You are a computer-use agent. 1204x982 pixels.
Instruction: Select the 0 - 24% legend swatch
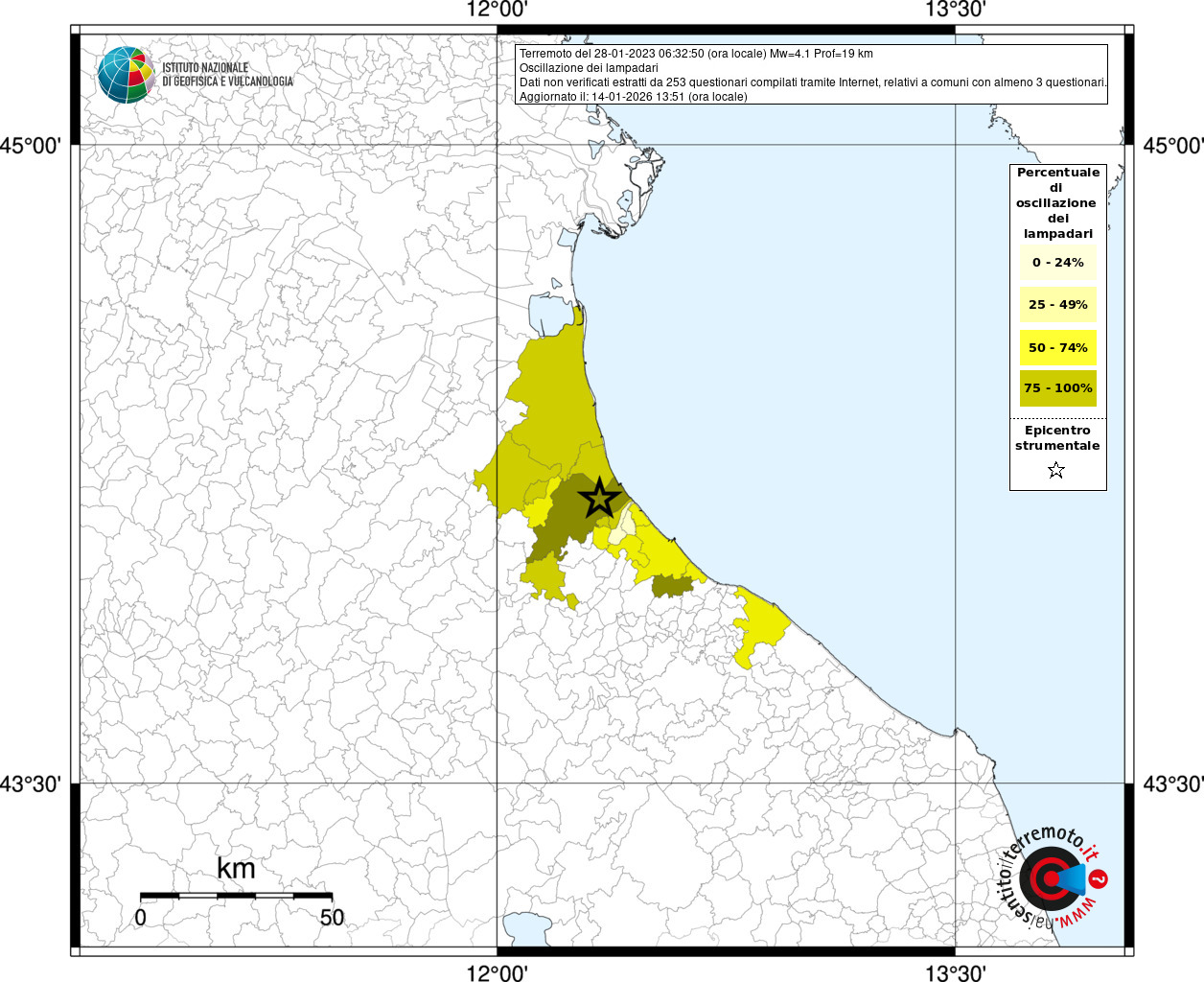1057,263
